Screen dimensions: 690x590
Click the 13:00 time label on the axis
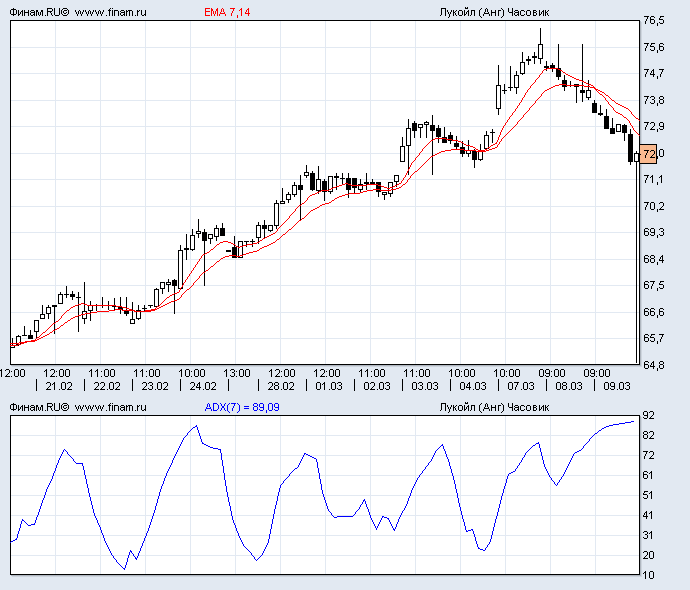point(237,373)
